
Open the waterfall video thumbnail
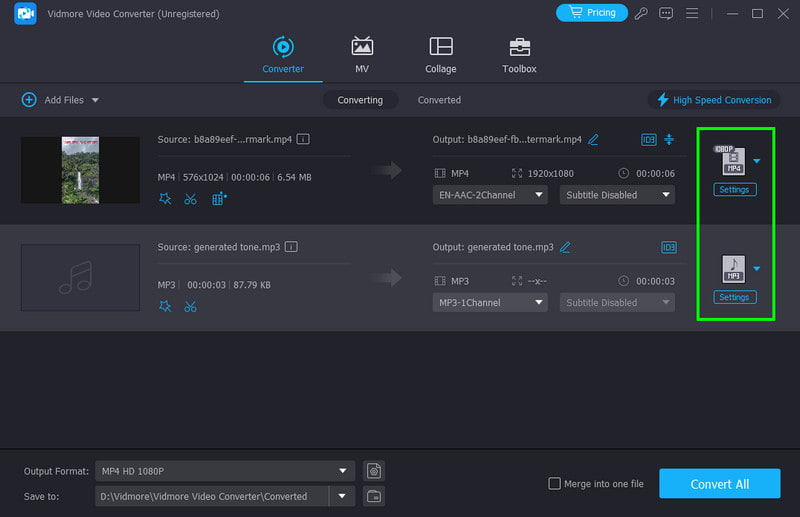click(80, 170)
